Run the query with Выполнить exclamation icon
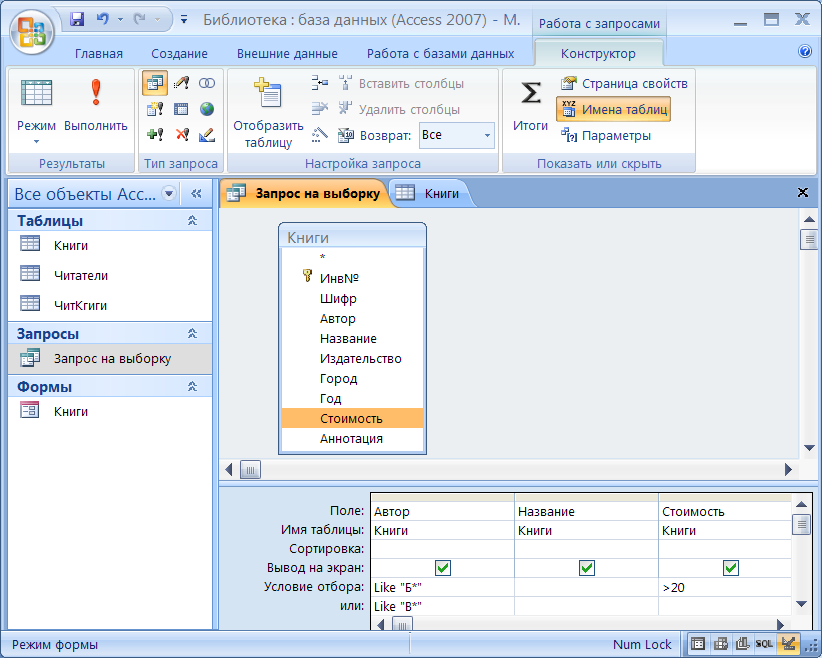The height and width of the screenshot is (658, 822). coord(95,93)
